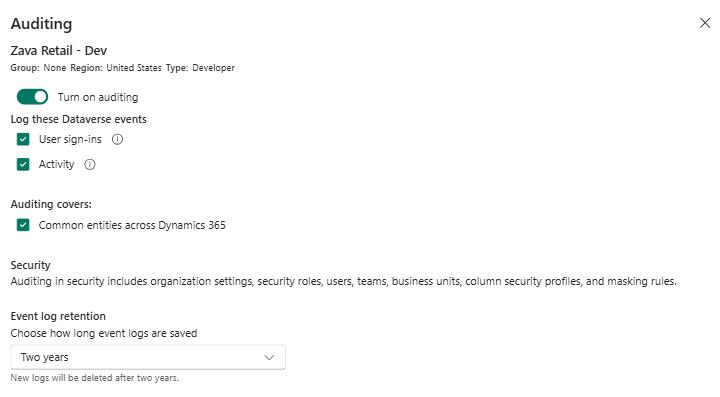This screenshot has height=397, width=720.
Task: Select the "Log these Dataverse events" heading
Action: pyautogui.click(x=79, y=119)
